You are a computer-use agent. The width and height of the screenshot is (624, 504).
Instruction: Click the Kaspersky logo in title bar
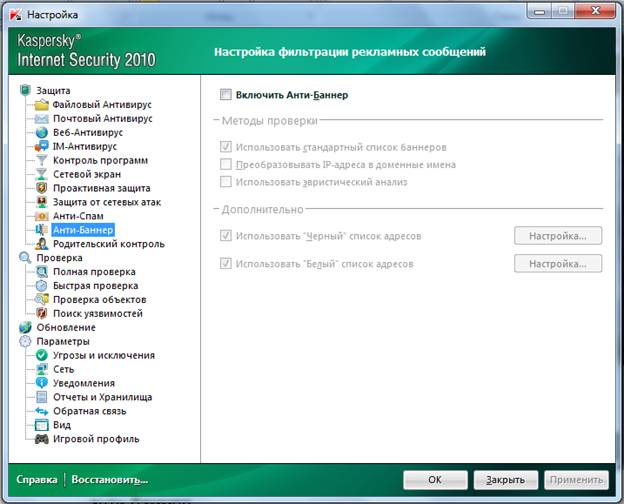coord(16,15)
